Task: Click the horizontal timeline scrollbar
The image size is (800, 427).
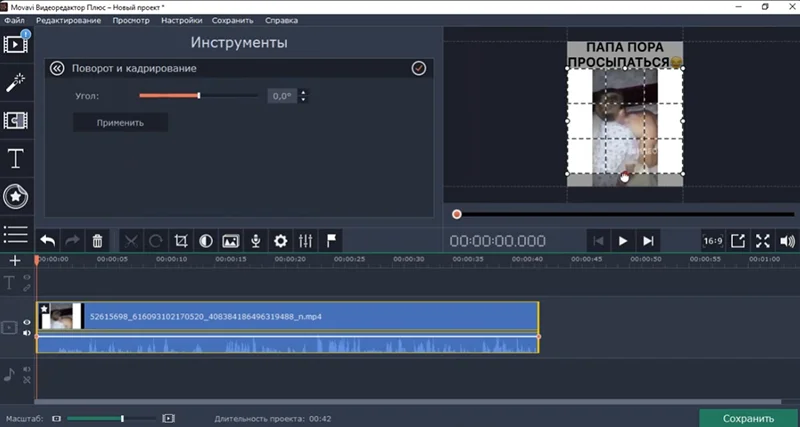Action: [408, 402]
